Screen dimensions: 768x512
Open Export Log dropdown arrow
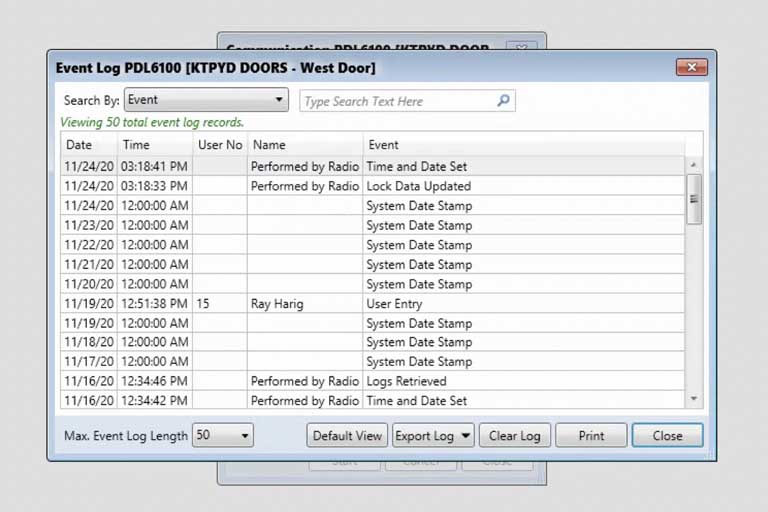[466, 436]
